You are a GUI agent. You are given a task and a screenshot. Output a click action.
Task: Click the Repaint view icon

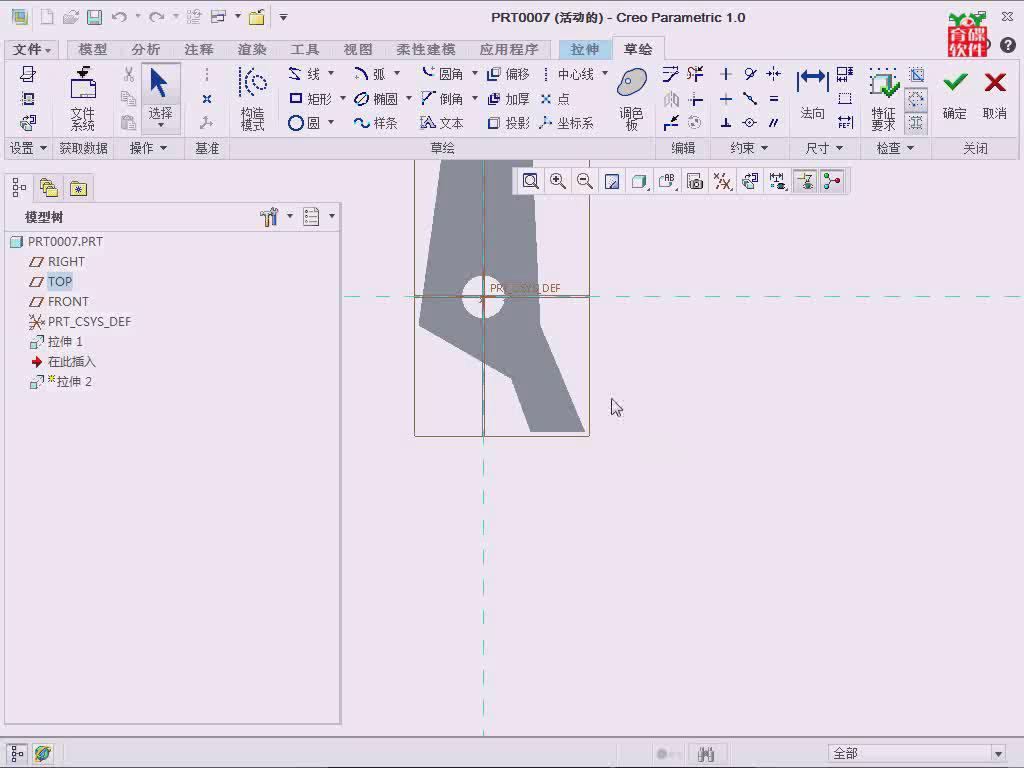coord(612,182)
